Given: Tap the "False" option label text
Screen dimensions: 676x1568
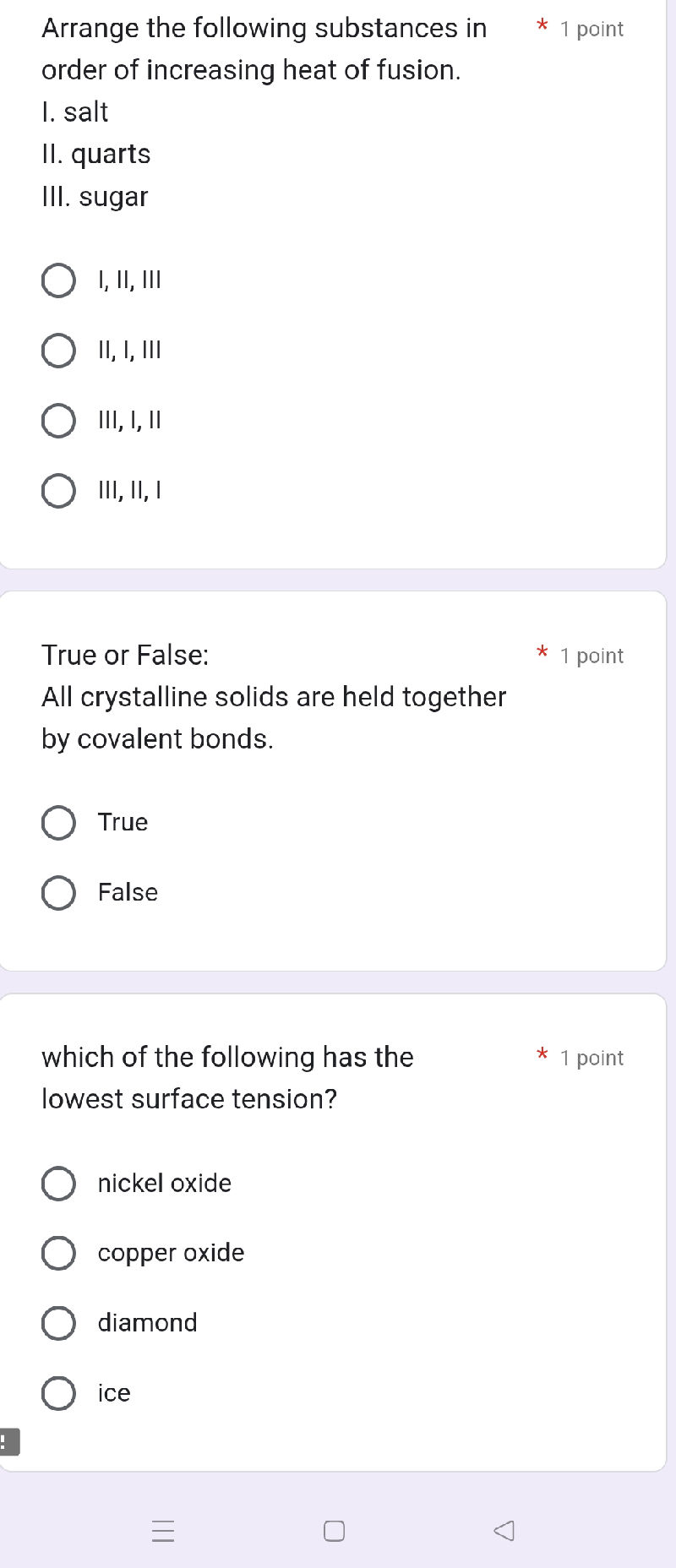Looking at the screenshot, I should point(128,893).
